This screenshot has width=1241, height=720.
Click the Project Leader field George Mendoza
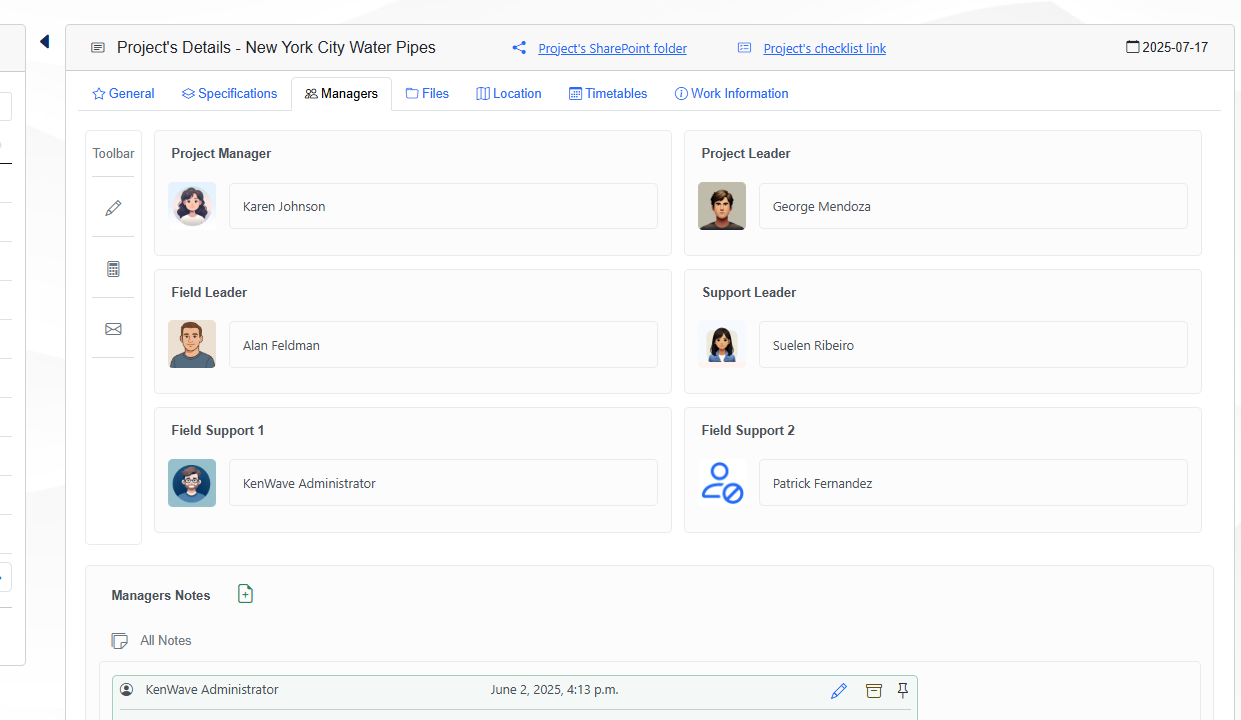972,207
